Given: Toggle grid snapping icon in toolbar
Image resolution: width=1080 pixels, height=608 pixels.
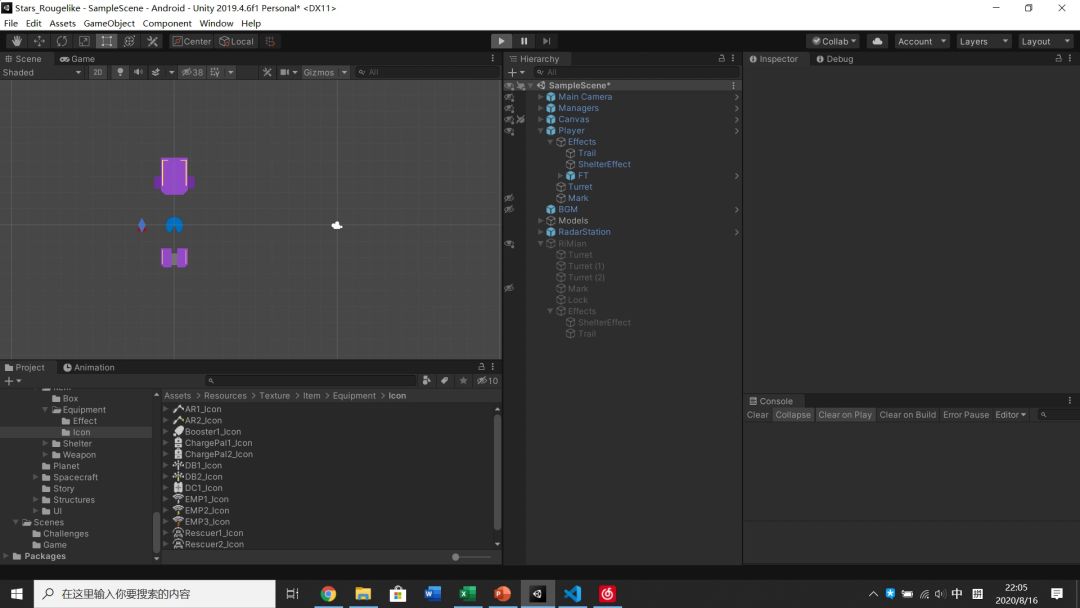Looking at the screenshot, I should [270, 41].
